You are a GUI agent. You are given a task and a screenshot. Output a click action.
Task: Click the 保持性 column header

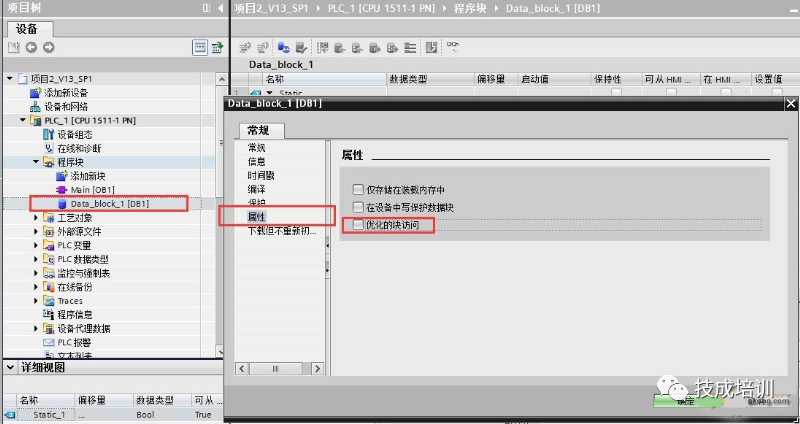616,79
